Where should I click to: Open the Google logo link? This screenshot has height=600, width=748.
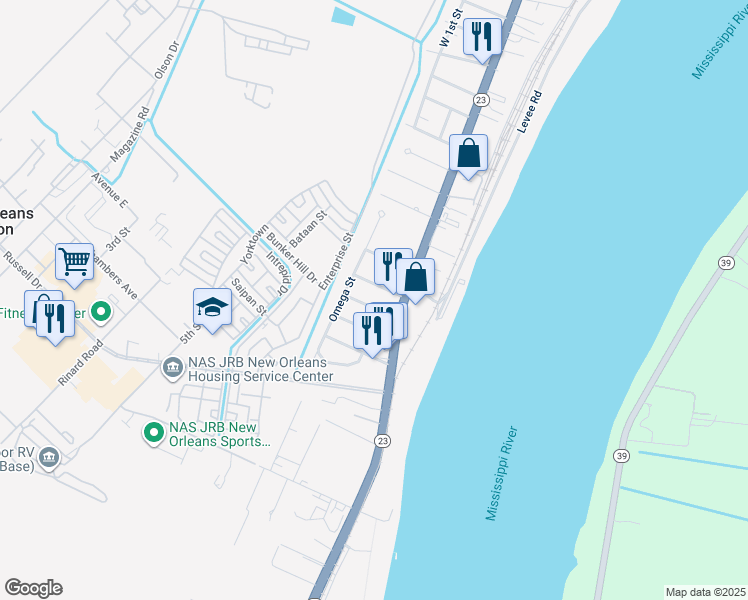[33, 588]
